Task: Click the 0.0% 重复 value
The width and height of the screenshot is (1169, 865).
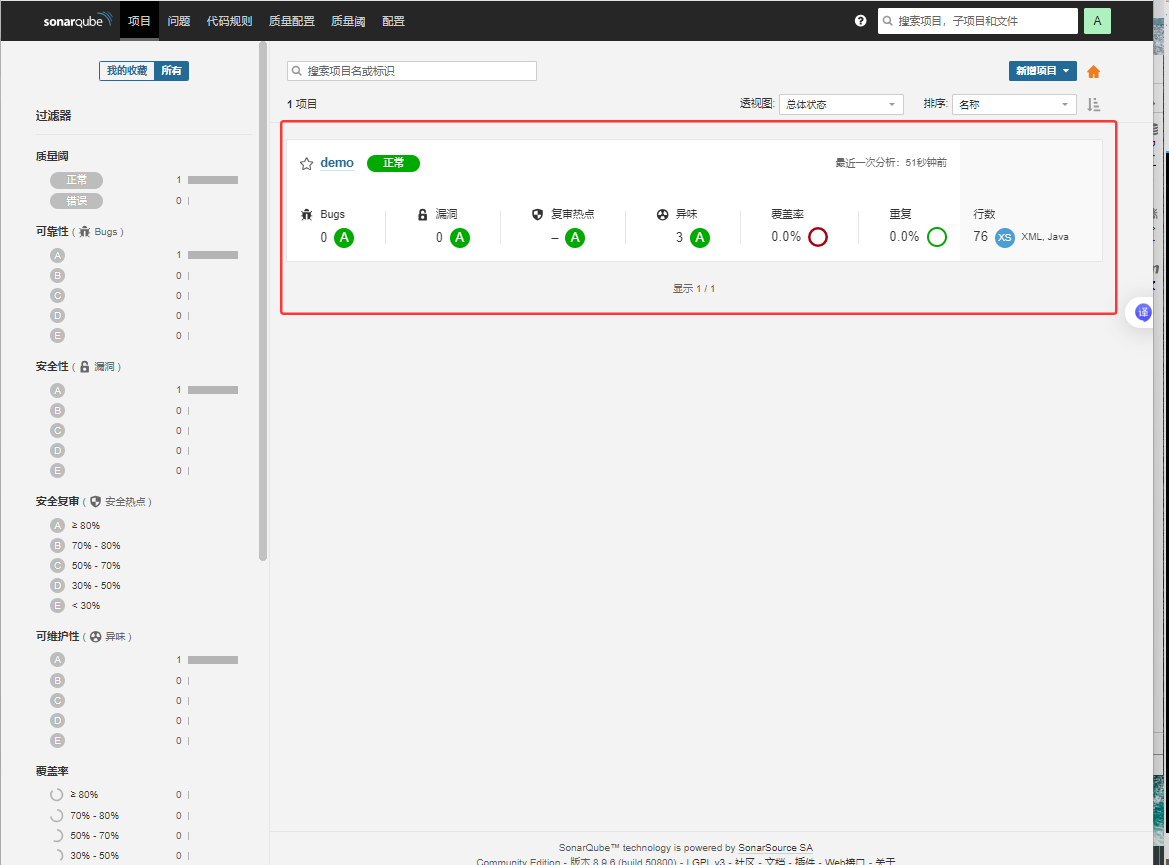Action: tap(904, 236)
